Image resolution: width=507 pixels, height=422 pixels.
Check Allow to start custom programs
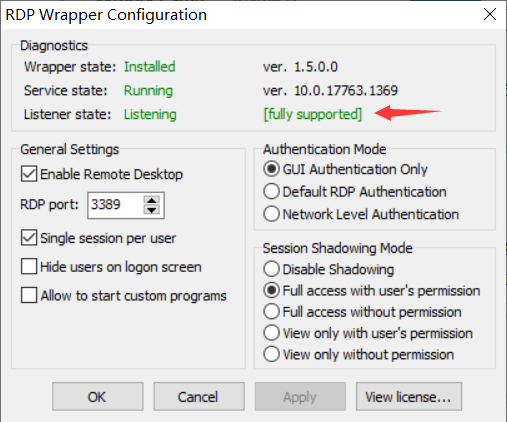pos(29,295)
